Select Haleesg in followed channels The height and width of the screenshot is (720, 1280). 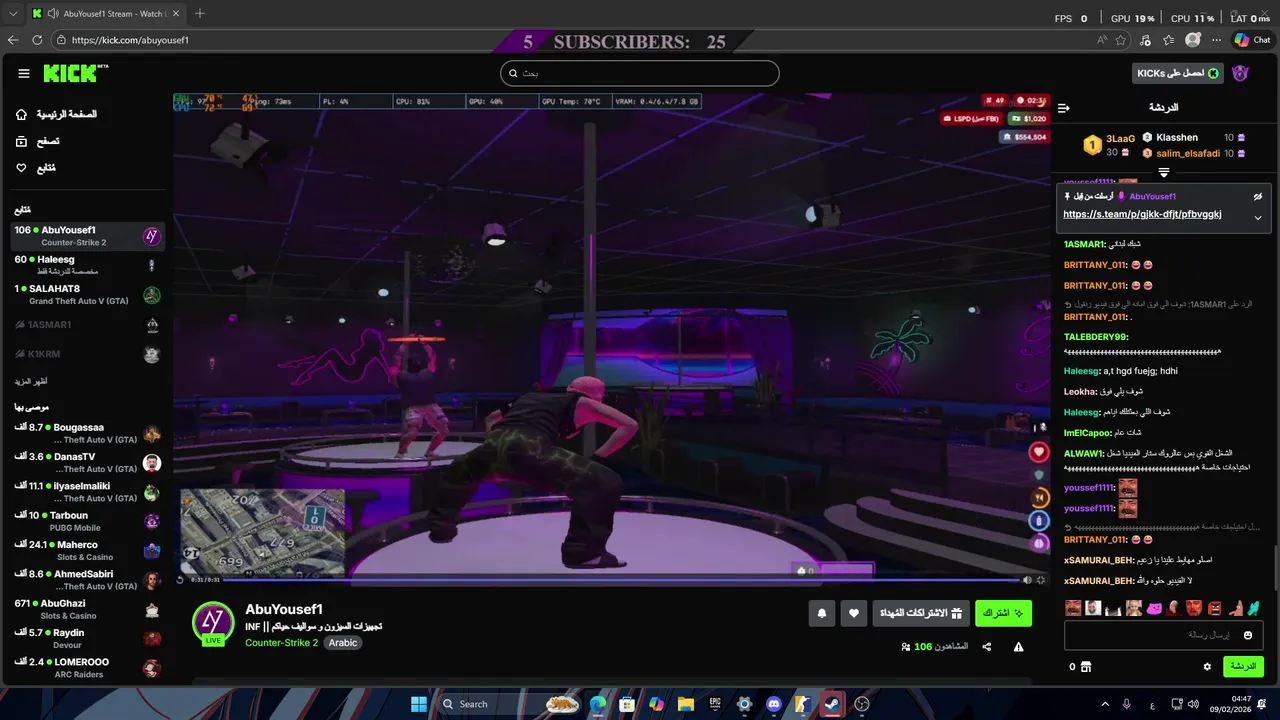87,265
